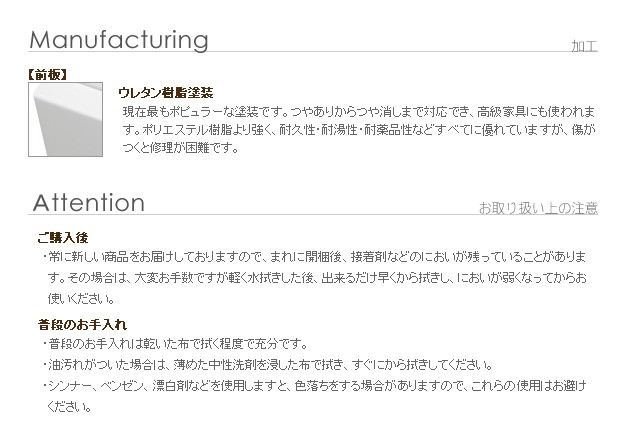
Task: Click the divider line under the Attention heading
Action: point(312,216)
